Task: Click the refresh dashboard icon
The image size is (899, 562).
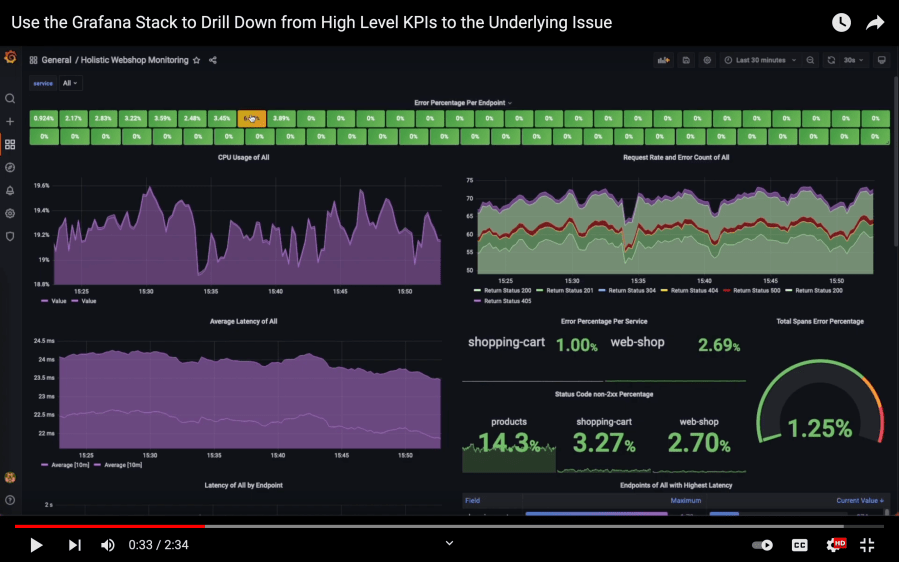Action: (x=831, y=60)
